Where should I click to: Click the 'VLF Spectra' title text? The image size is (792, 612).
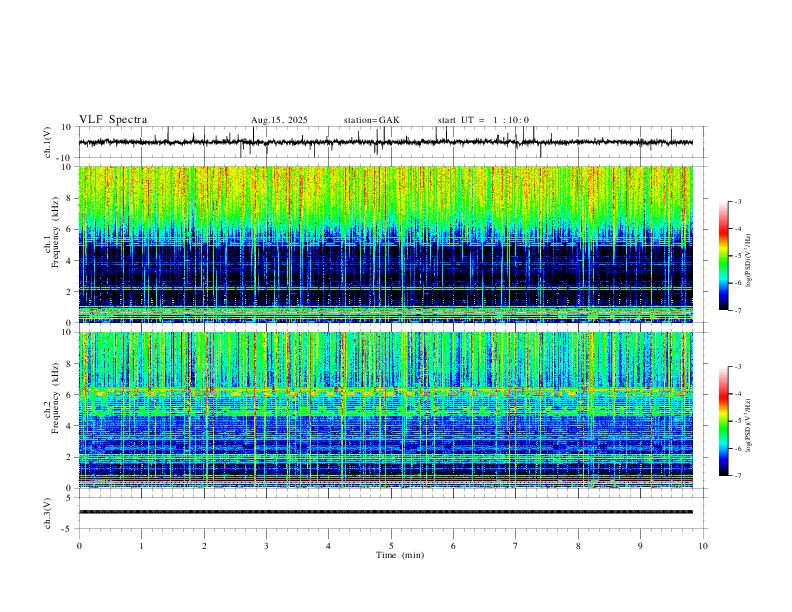(113, 120)
